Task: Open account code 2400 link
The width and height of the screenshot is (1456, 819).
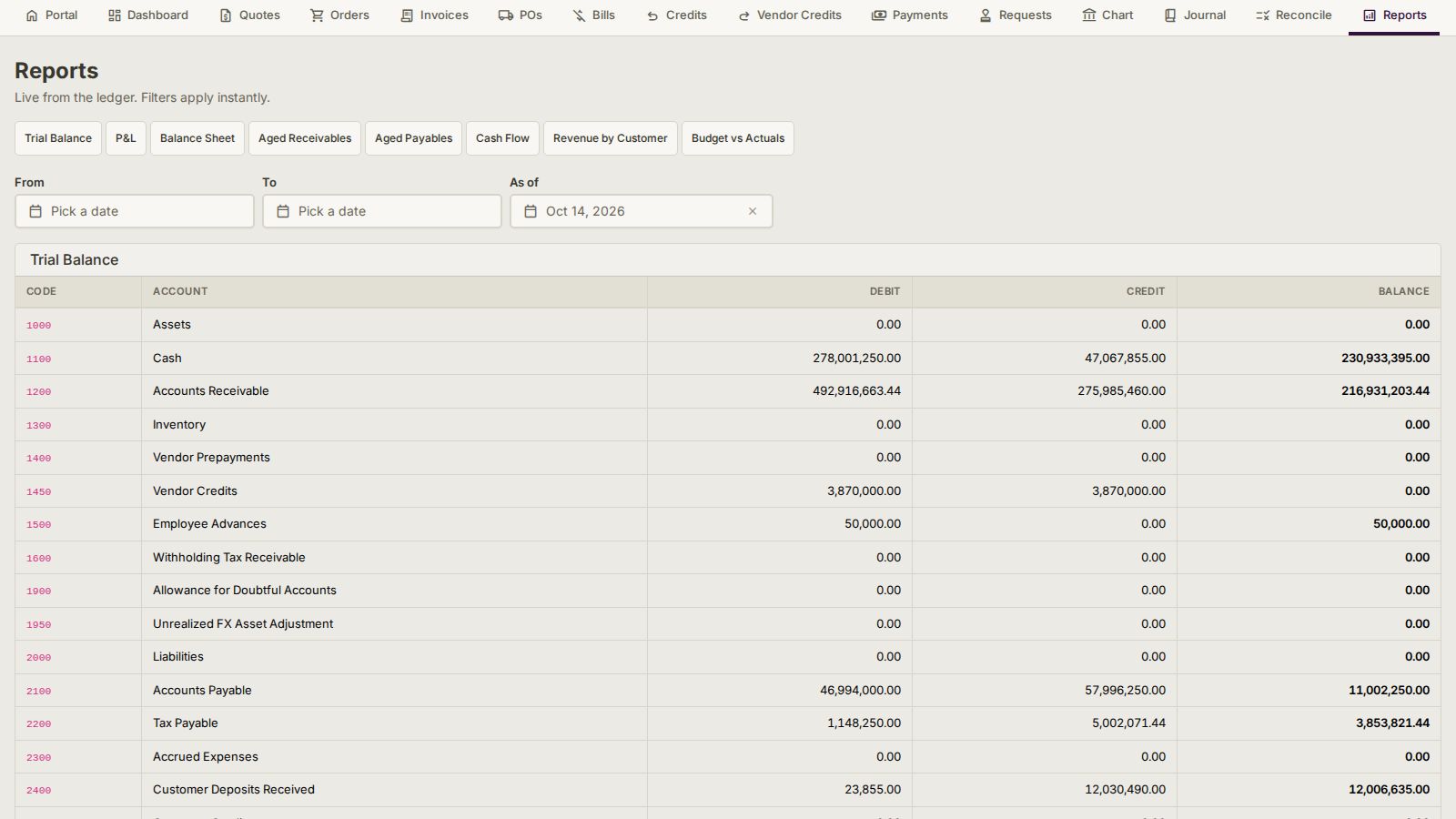Action: pyautogui.click(x=39, y=791)
